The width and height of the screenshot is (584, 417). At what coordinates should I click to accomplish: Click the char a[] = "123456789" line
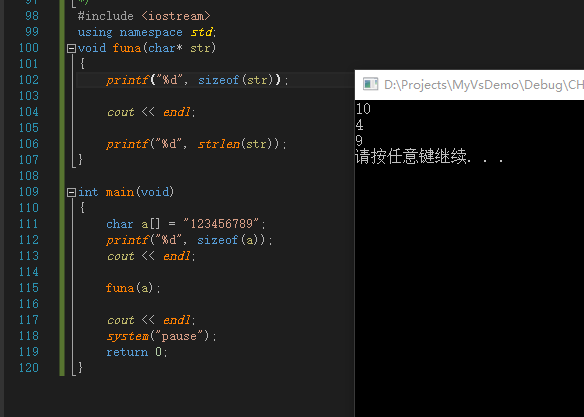tap(186, 224)
